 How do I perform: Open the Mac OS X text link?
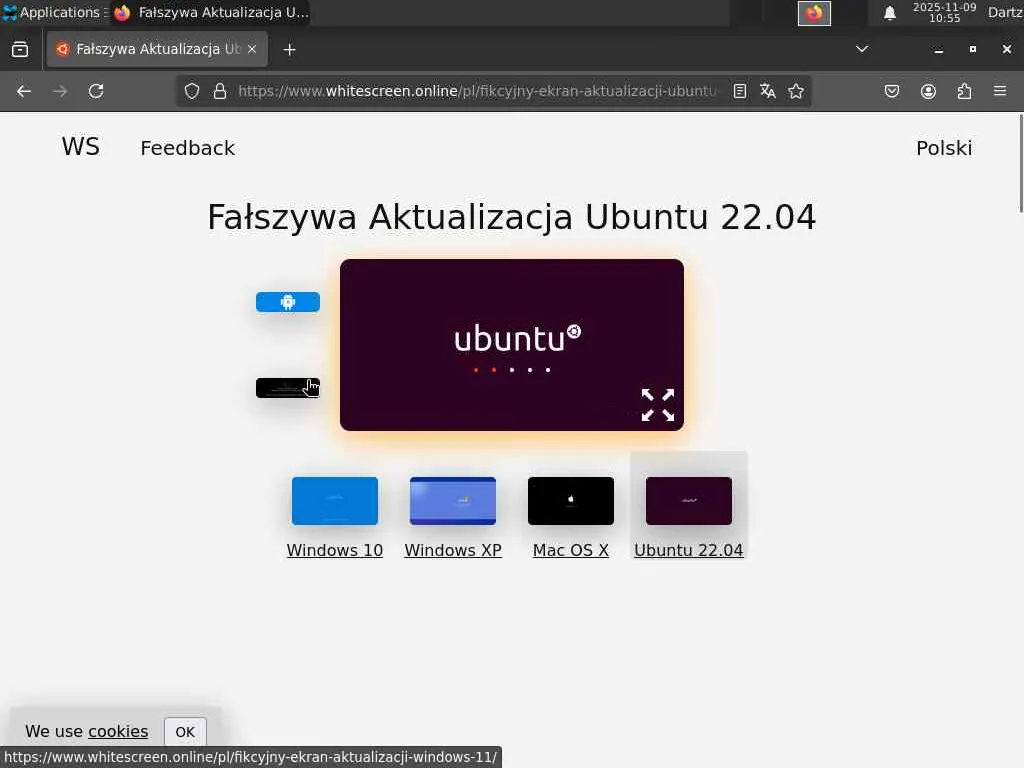(x=571, y=551)
